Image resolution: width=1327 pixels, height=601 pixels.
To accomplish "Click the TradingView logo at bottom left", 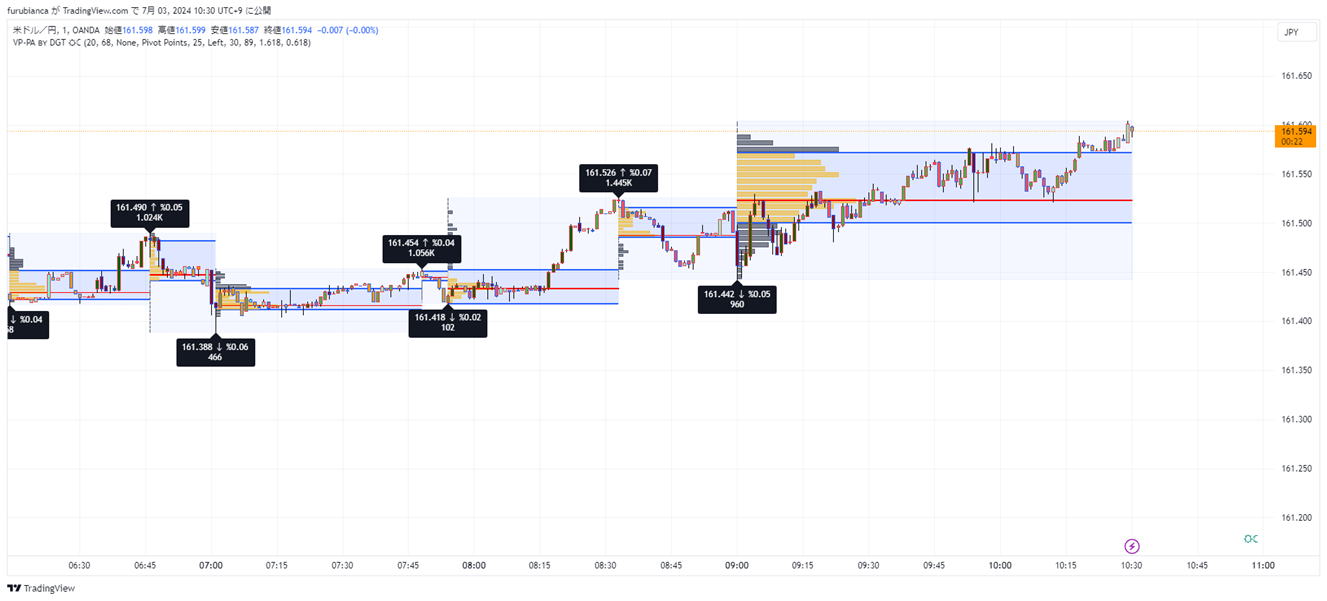I will pos(42,588).
